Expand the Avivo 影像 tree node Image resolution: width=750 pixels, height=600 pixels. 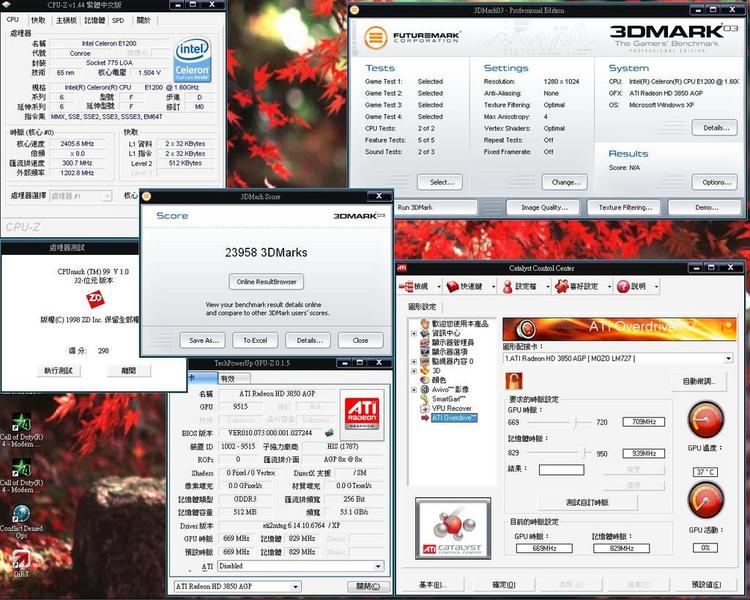click(x=414, y=389)
